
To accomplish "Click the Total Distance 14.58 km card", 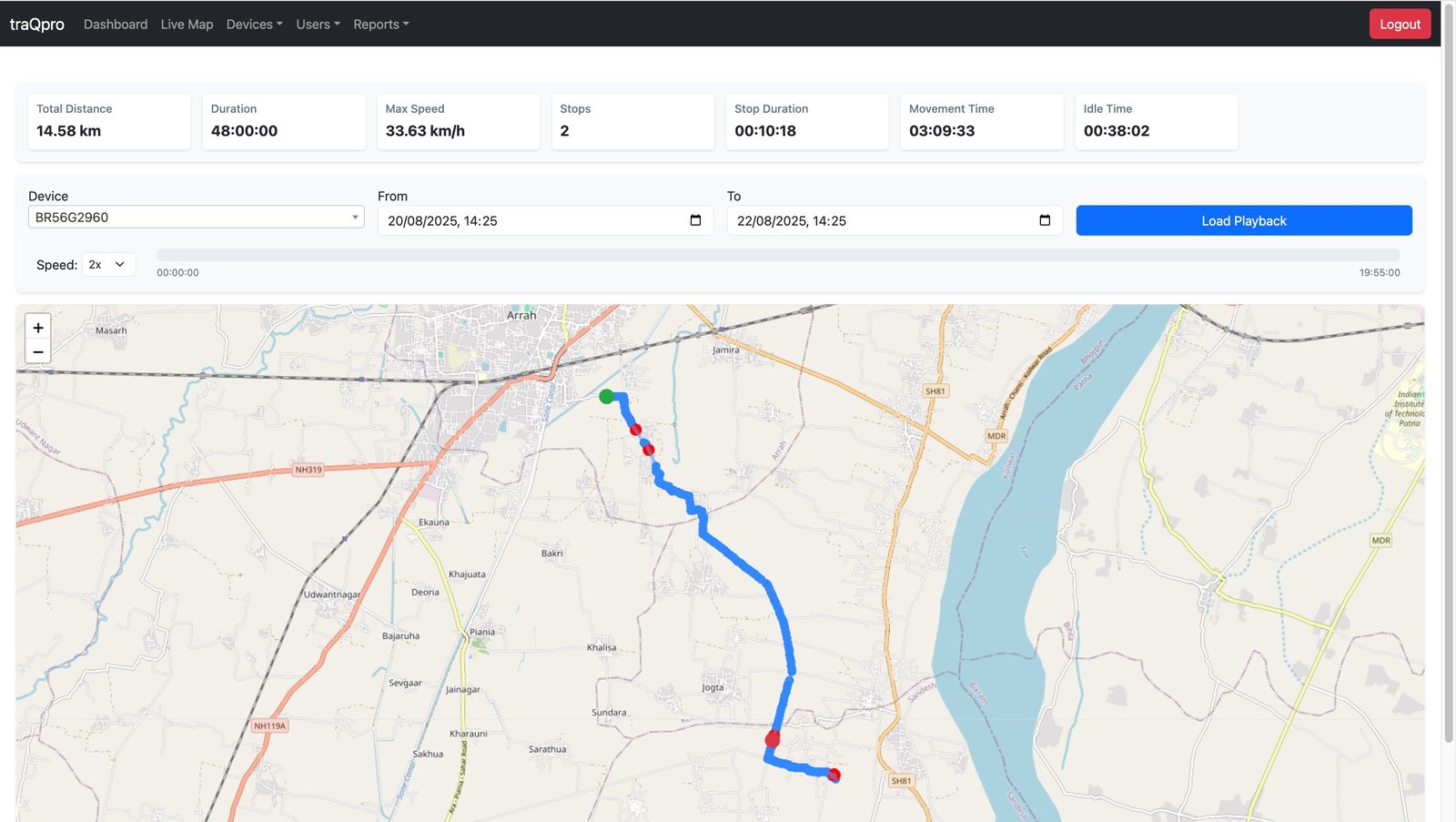I will point(109,122).
